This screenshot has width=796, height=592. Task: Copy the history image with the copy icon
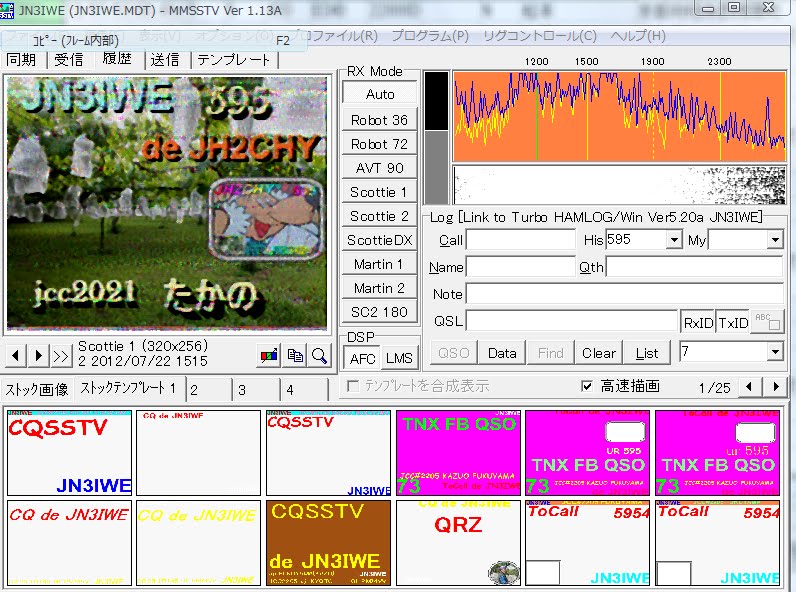pos(295,356)
